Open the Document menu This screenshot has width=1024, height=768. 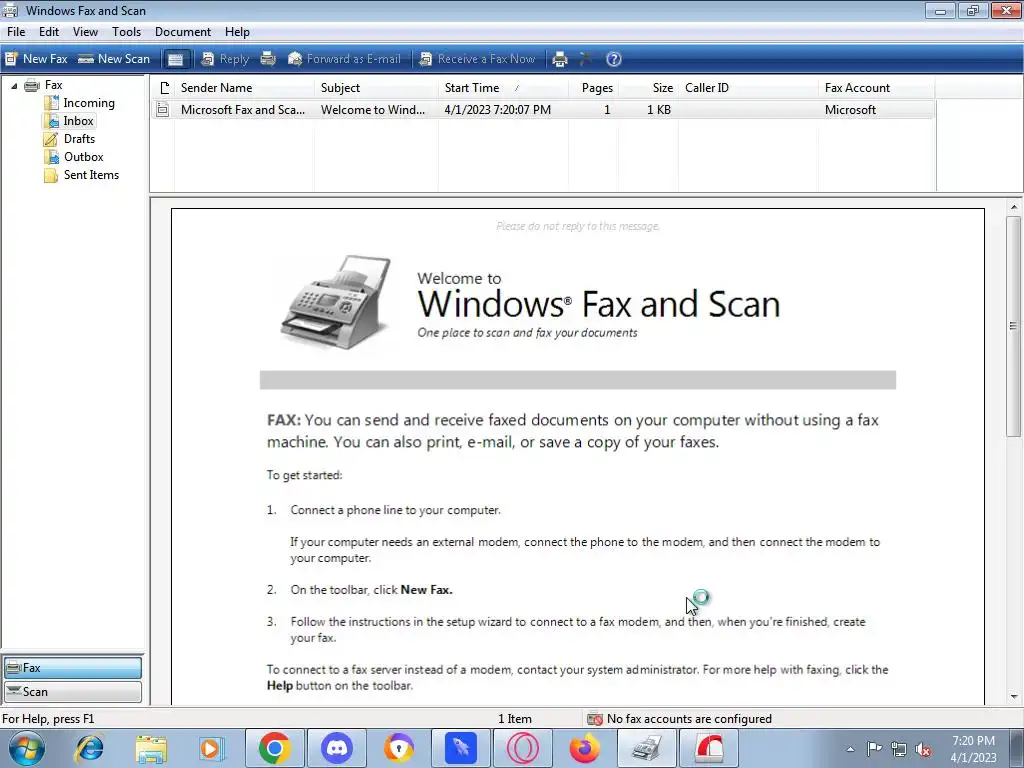pyautogui.click(x=183, y=32)
